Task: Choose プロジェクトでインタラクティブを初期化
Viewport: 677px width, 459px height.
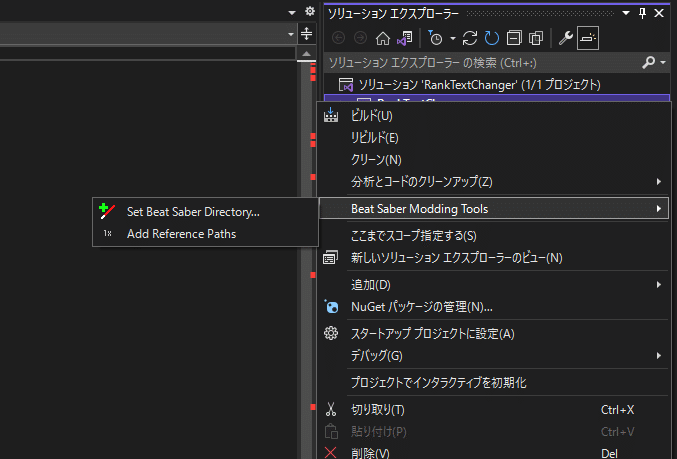Action: (x=494, y=383)
